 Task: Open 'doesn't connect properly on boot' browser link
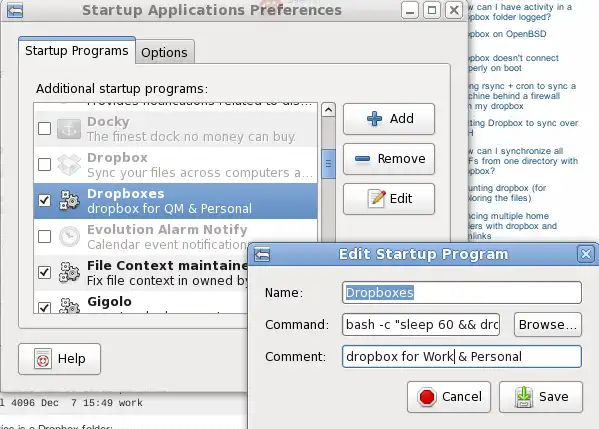(x=513, y=63)
